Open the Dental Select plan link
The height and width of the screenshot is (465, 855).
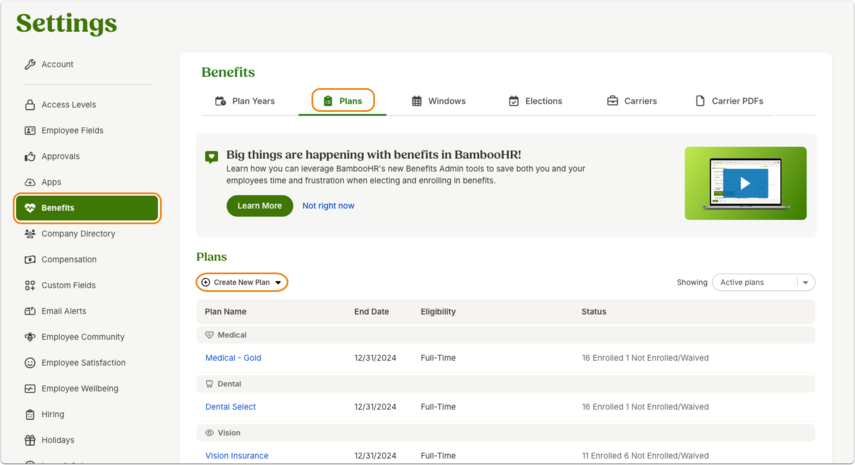pyautogui.click(x=231, y=407)
